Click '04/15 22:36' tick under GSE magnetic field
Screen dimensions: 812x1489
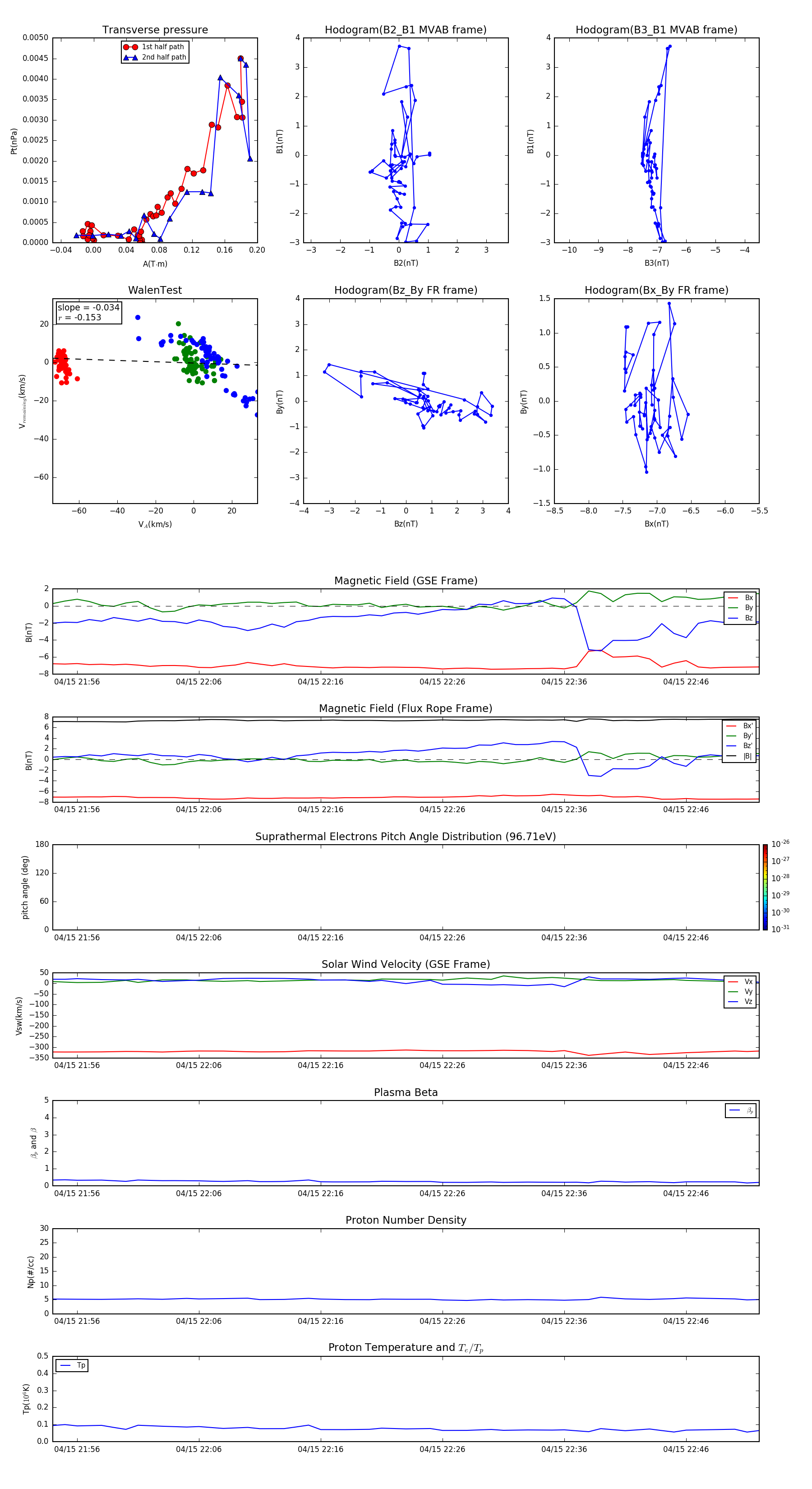coord(564,682)
